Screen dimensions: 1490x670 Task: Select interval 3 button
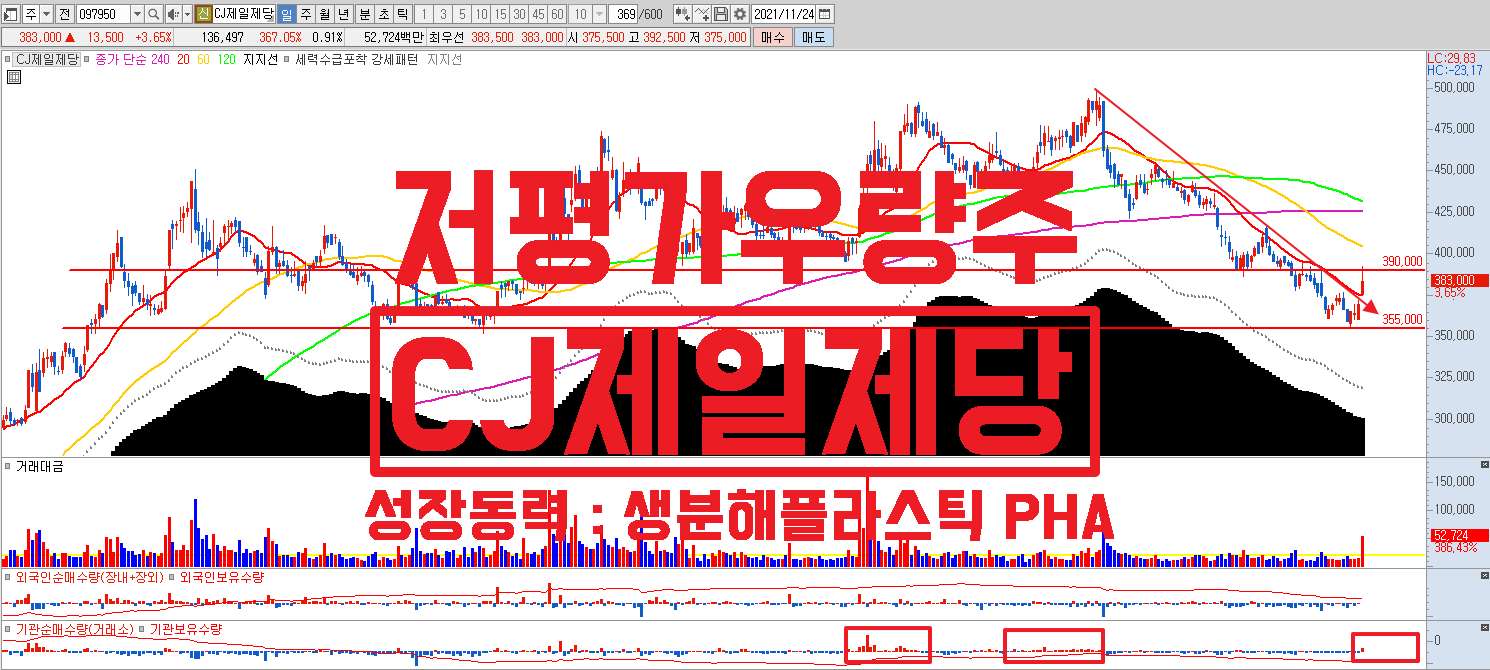click(442, 14)
